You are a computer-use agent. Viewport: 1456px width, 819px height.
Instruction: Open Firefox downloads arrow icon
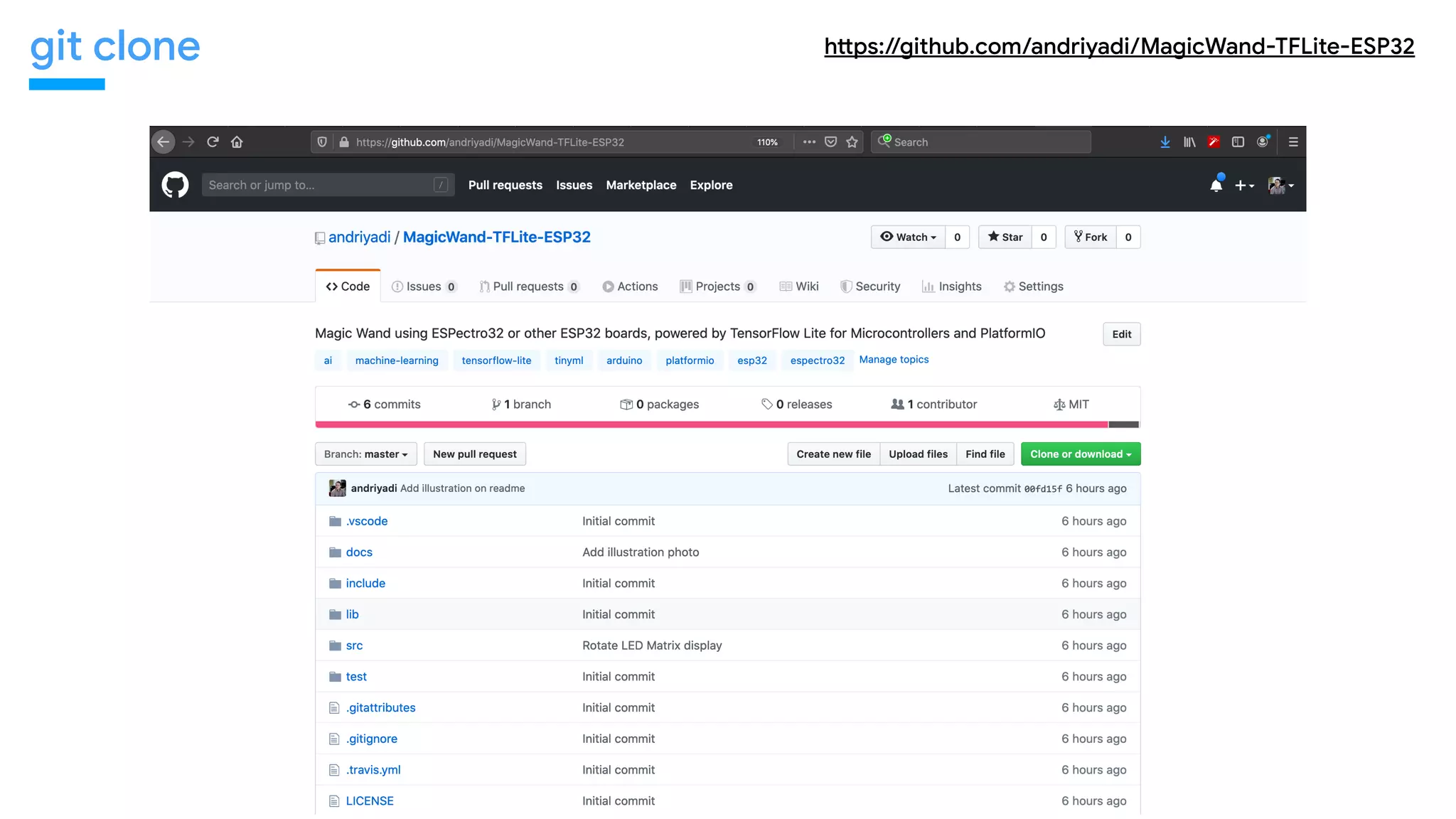1165,141
